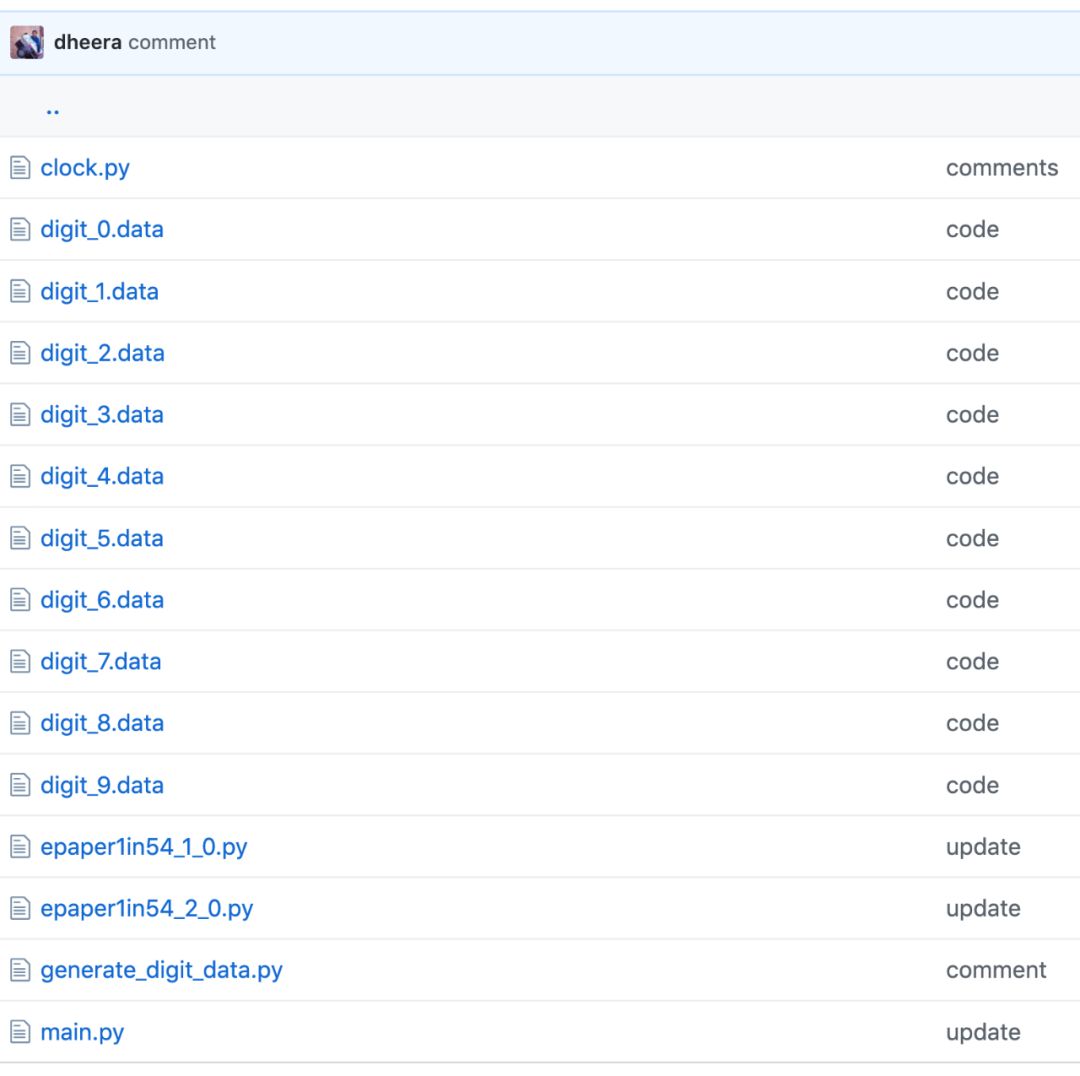Open digit_7.data file
1080x1076 pixels.
pyautogui.click(x=101, y=661)
